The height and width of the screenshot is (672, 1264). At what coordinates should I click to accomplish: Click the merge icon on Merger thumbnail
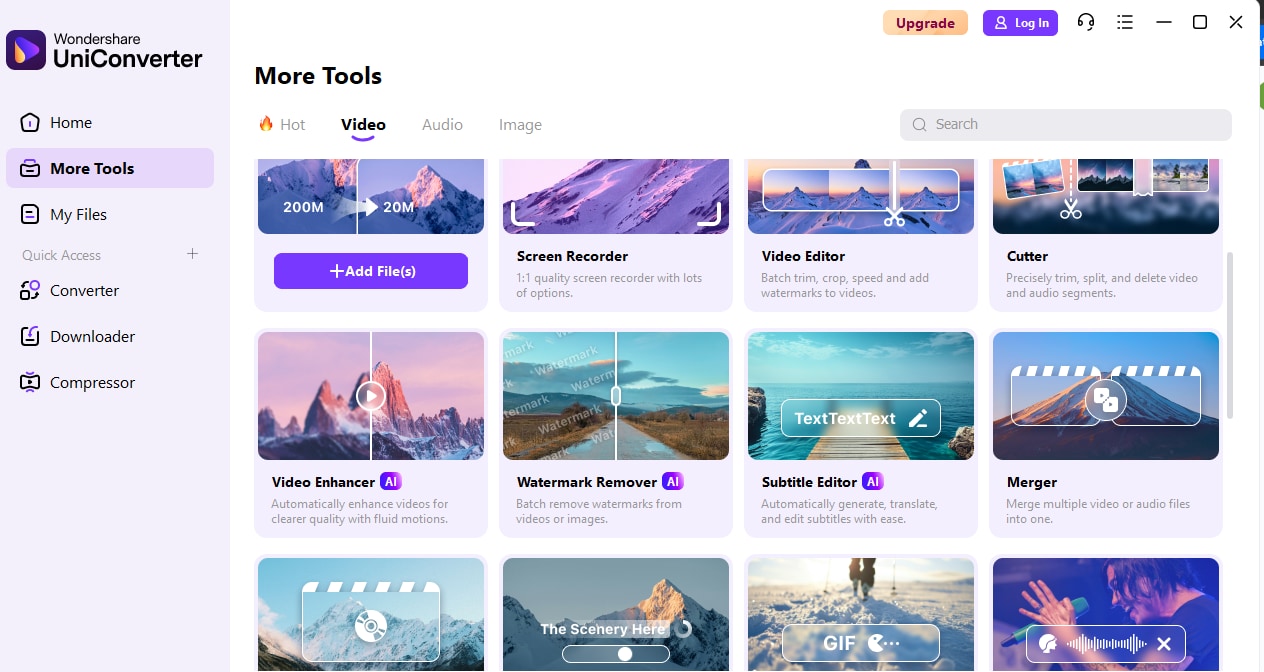pos(1106,400)
